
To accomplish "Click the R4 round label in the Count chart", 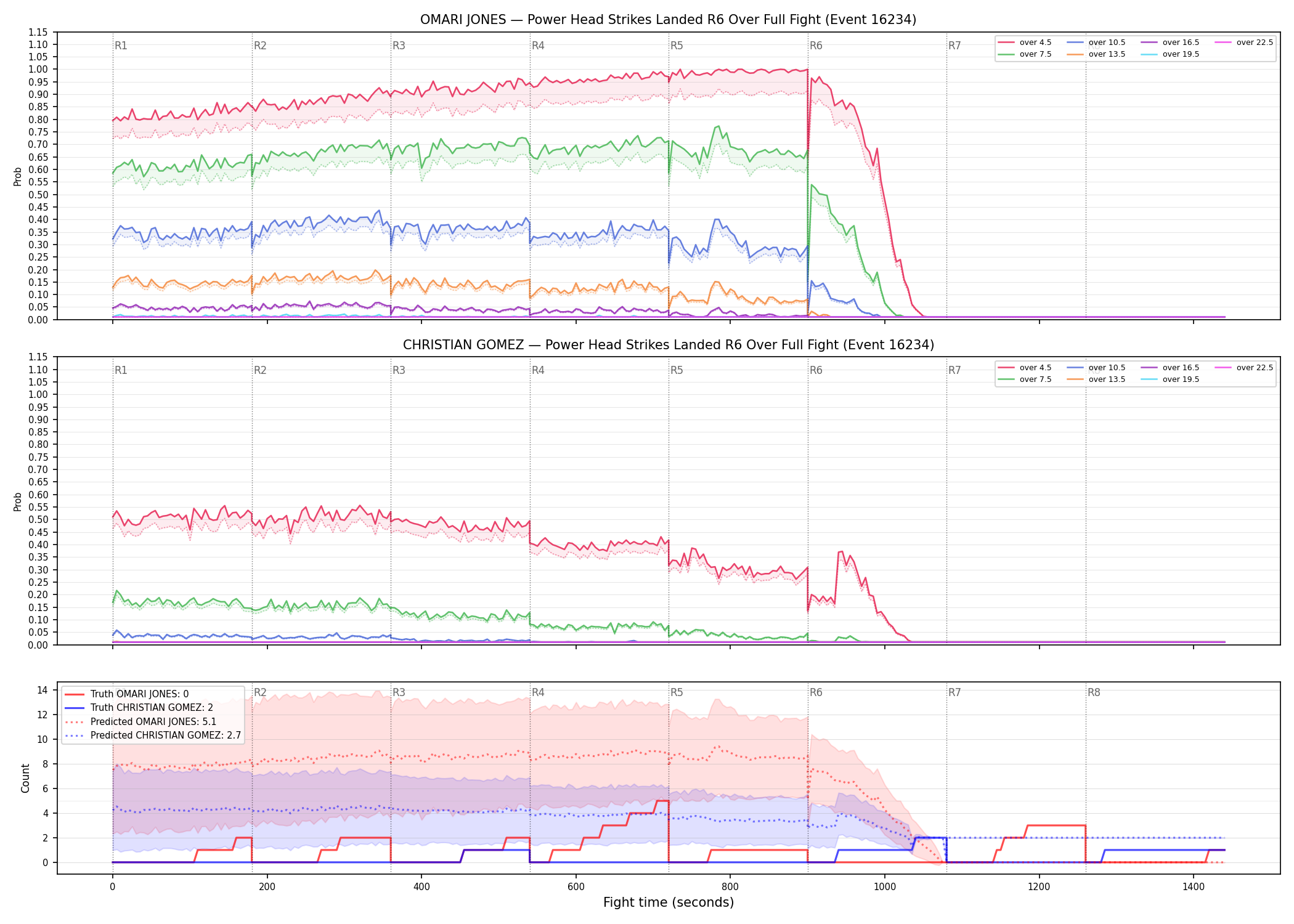I will coord(538,692).
